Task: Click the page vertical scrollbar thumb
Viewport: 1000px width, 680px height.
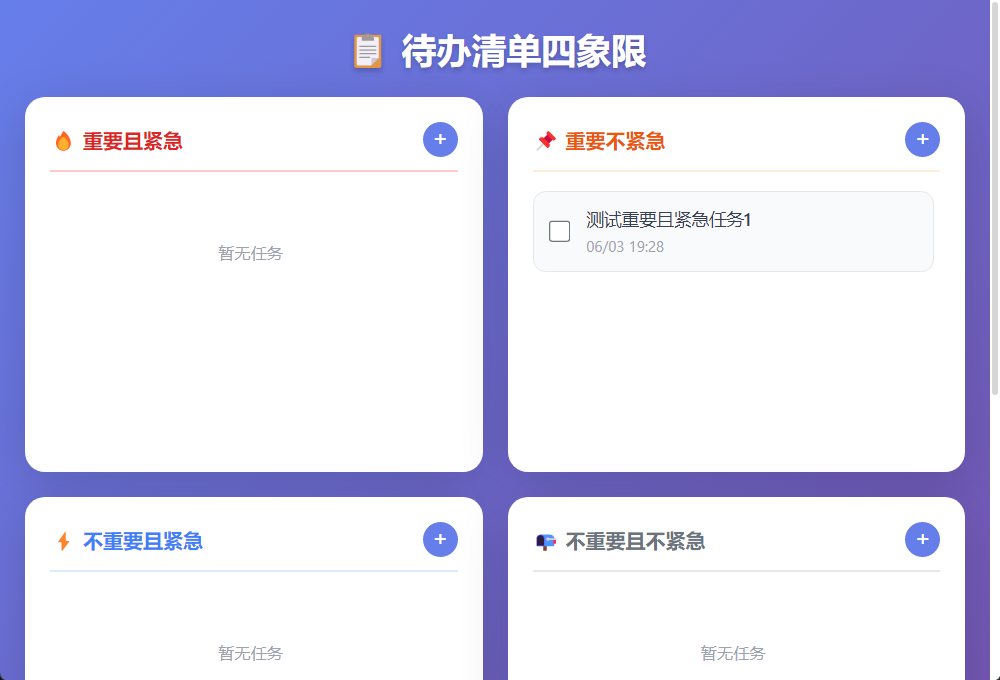Action: (x=994, y=198)
